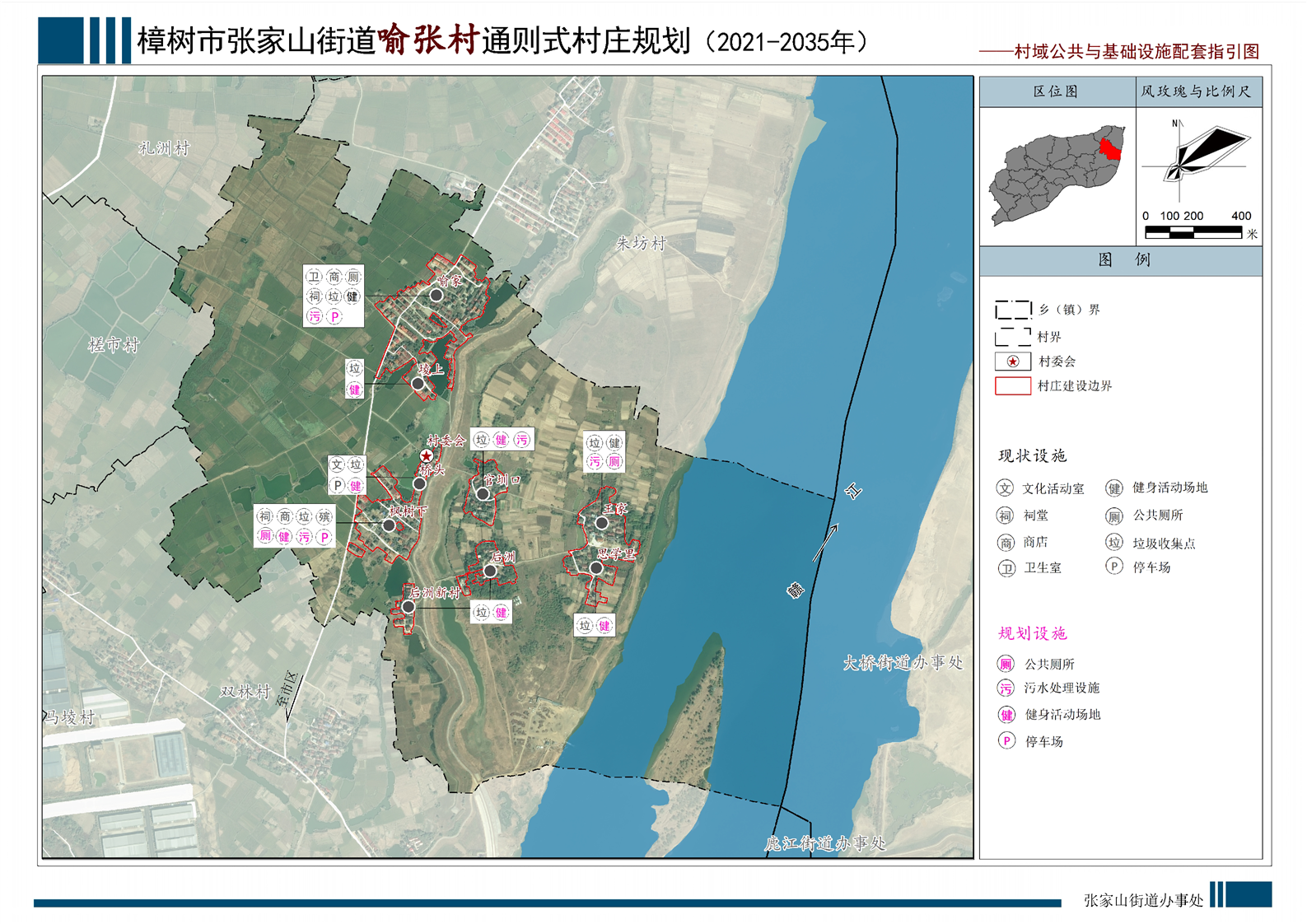
Task: Click the red highlighted area in 区位图
Action: pos(1111,148)
